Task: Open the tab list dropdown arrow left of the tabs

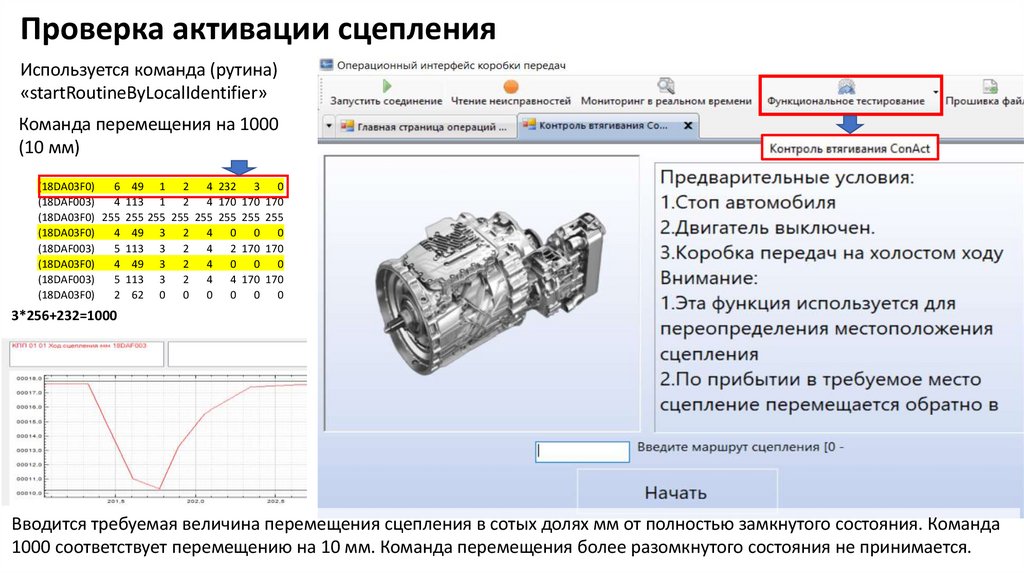Action: (x=329, y=126)
